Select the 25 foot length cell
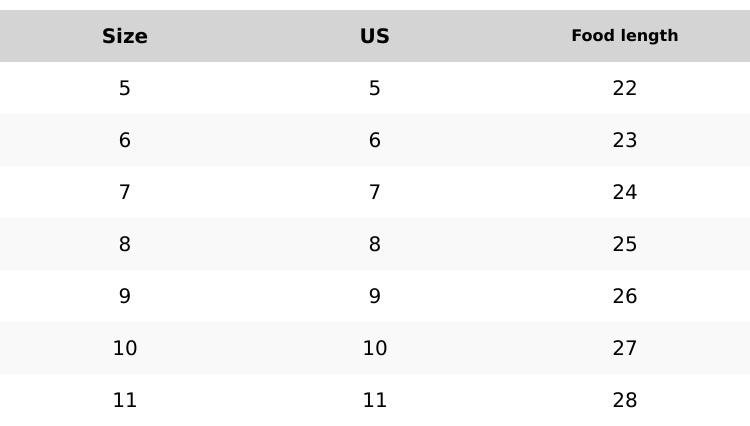The width and height of the screenshot is (750, 426). point(625,244)
